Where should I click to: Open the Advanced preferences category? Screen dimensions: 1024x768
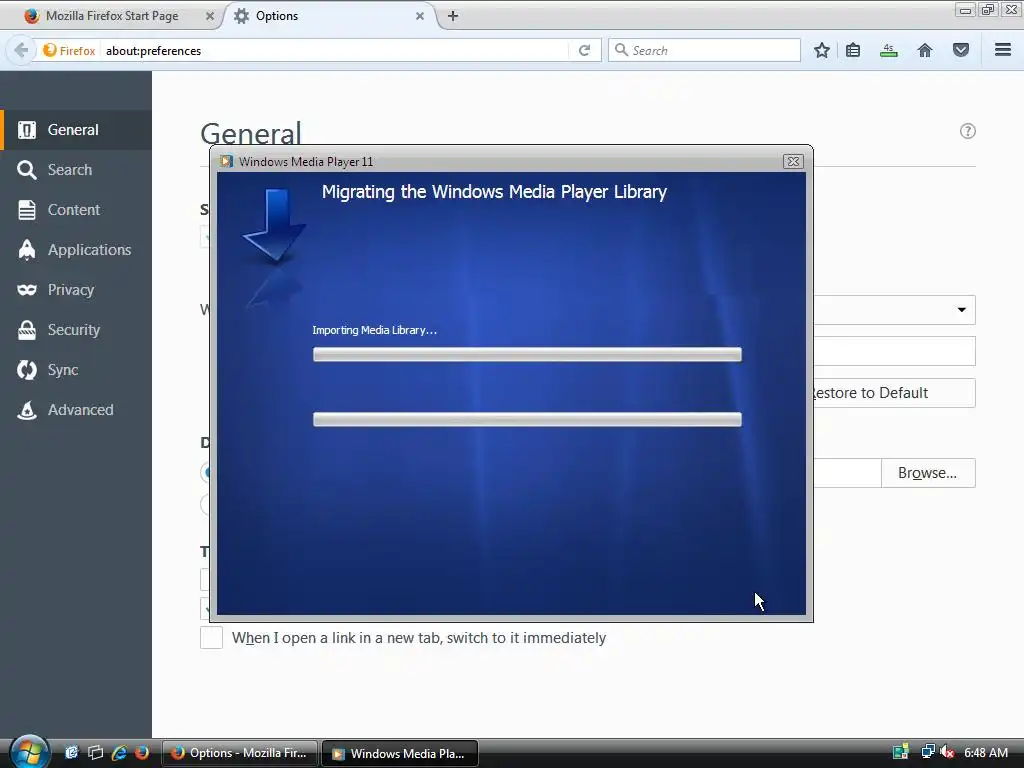click(x=76, y=409)
